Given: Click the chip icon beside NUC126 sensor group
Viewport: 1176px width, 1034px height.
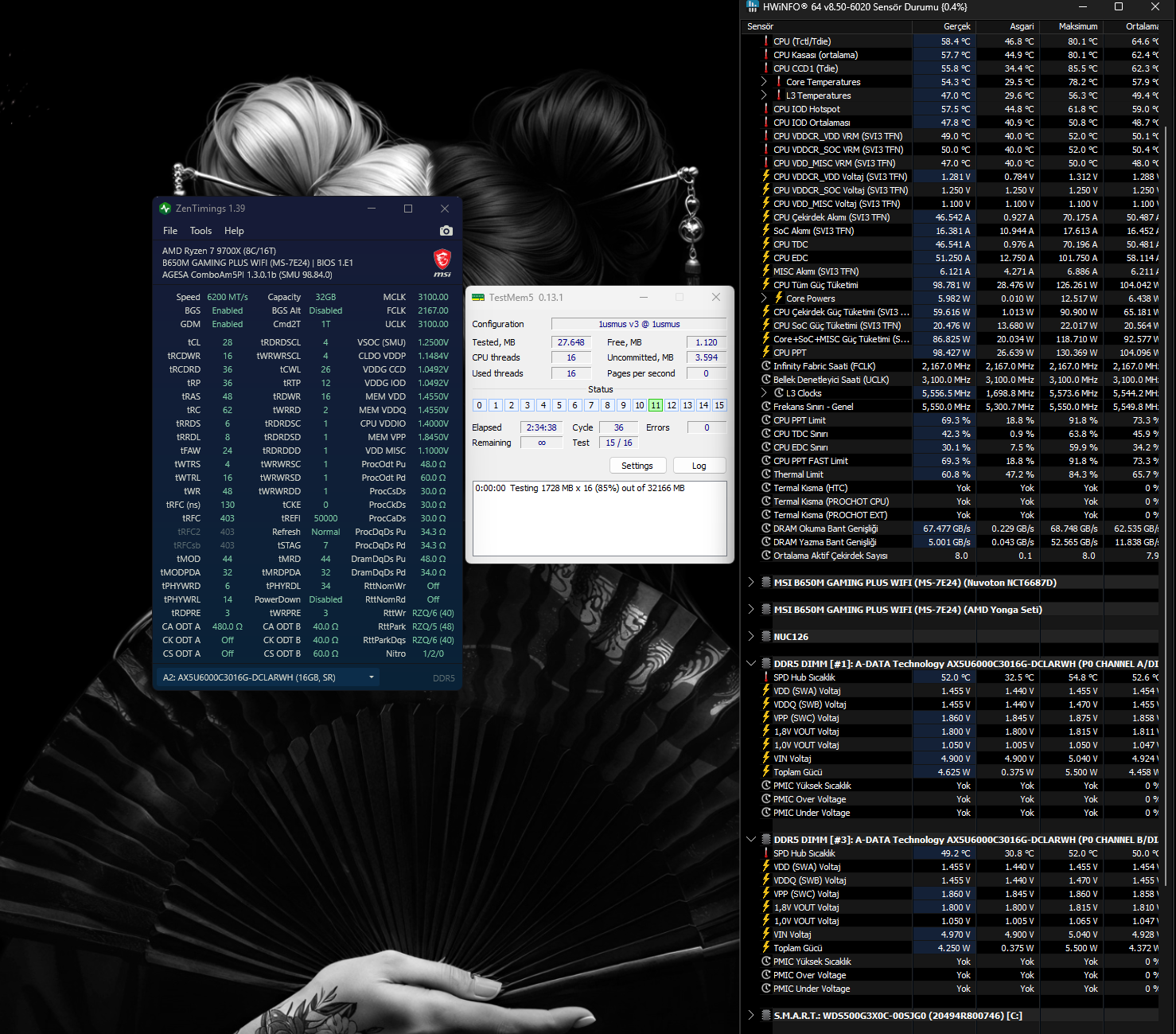Looking at the screenshot, I should [766, 637].
